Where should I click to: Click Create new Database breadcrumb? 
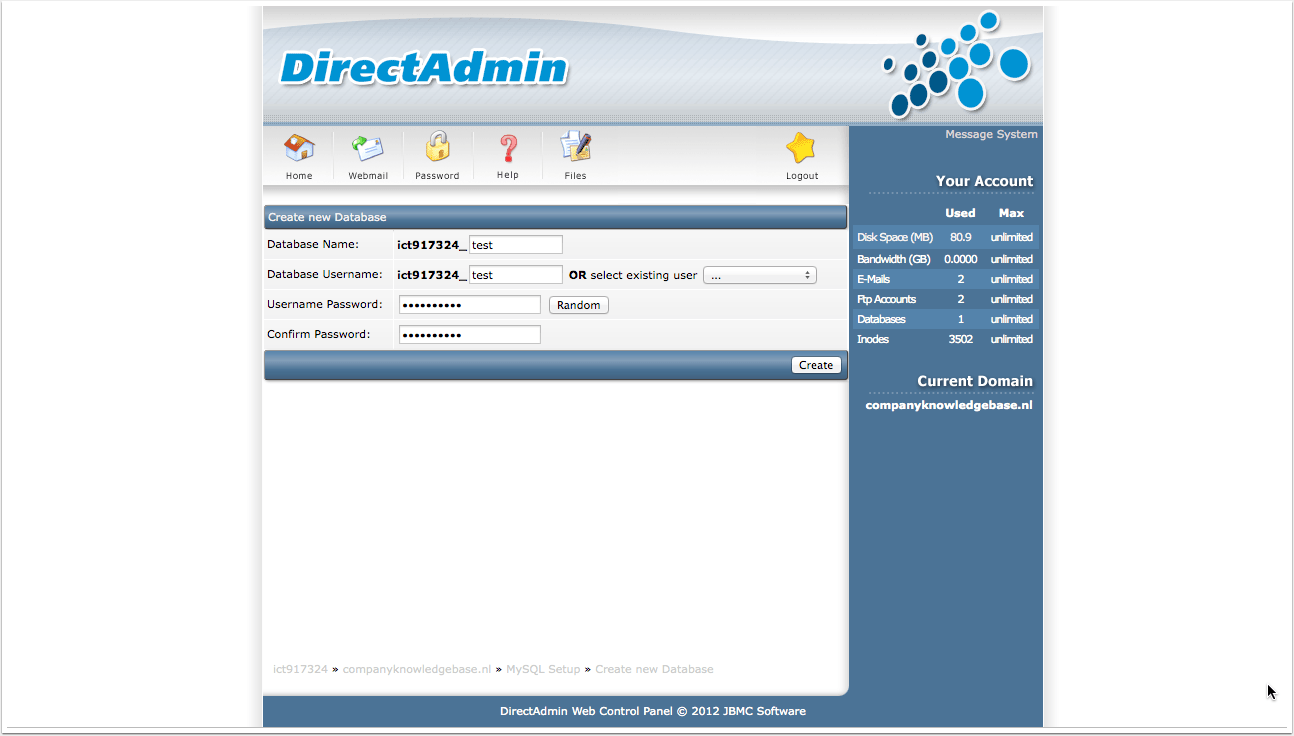tap(654, 669)
